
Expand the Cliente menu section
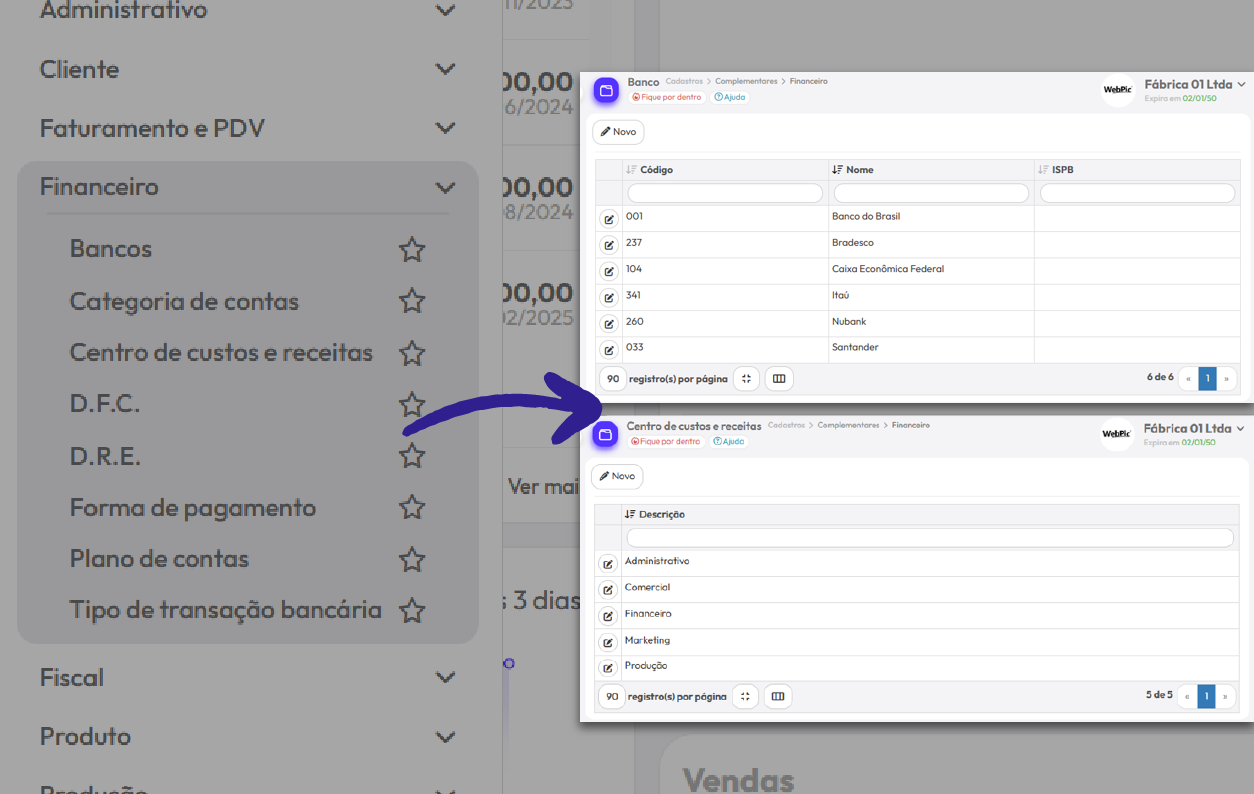tap(445, 70)
